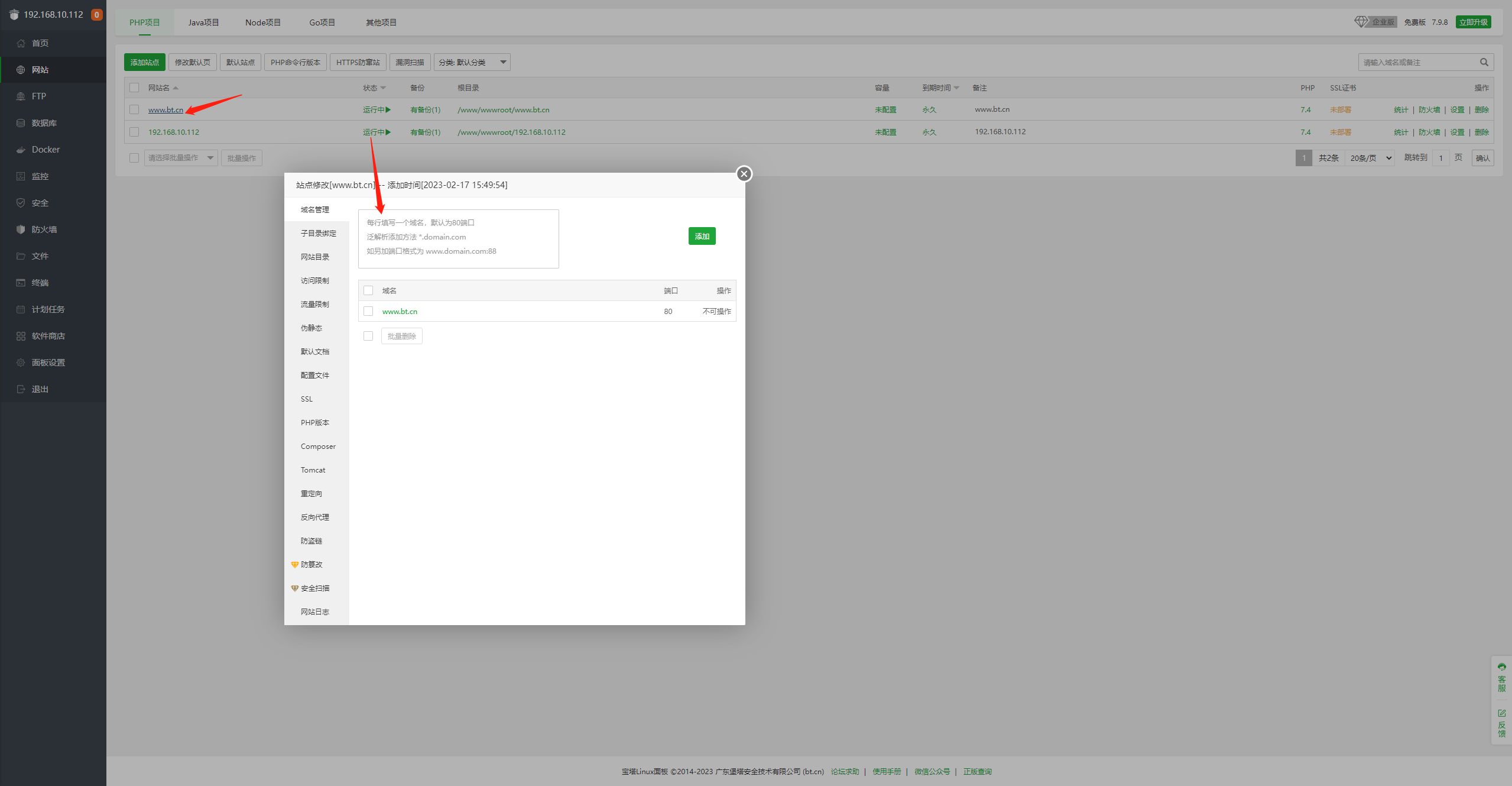Click the green 添加 domain button
This screenshot has width=1512, height=786.
click(x=702, y=236)
